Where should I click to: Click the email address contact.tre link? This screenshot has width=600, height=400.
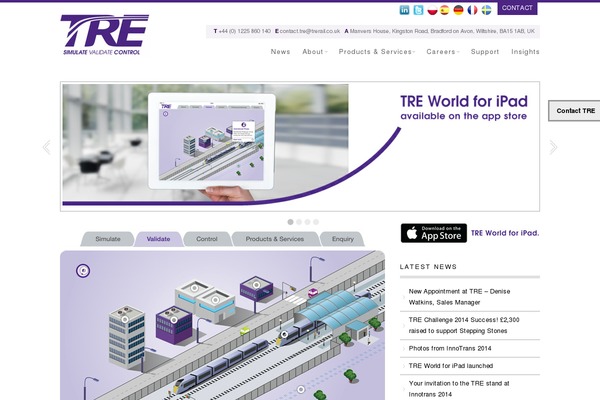(x=310, y=31)
